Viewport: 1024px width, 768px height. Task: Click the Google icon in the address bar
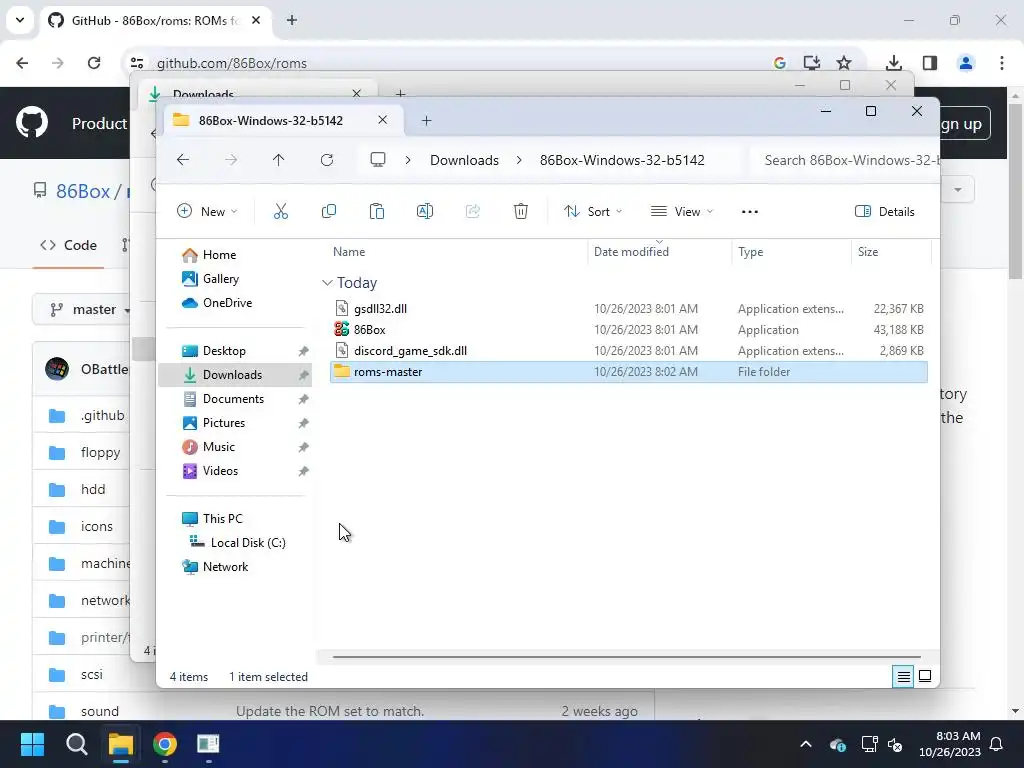coord(779,63)
